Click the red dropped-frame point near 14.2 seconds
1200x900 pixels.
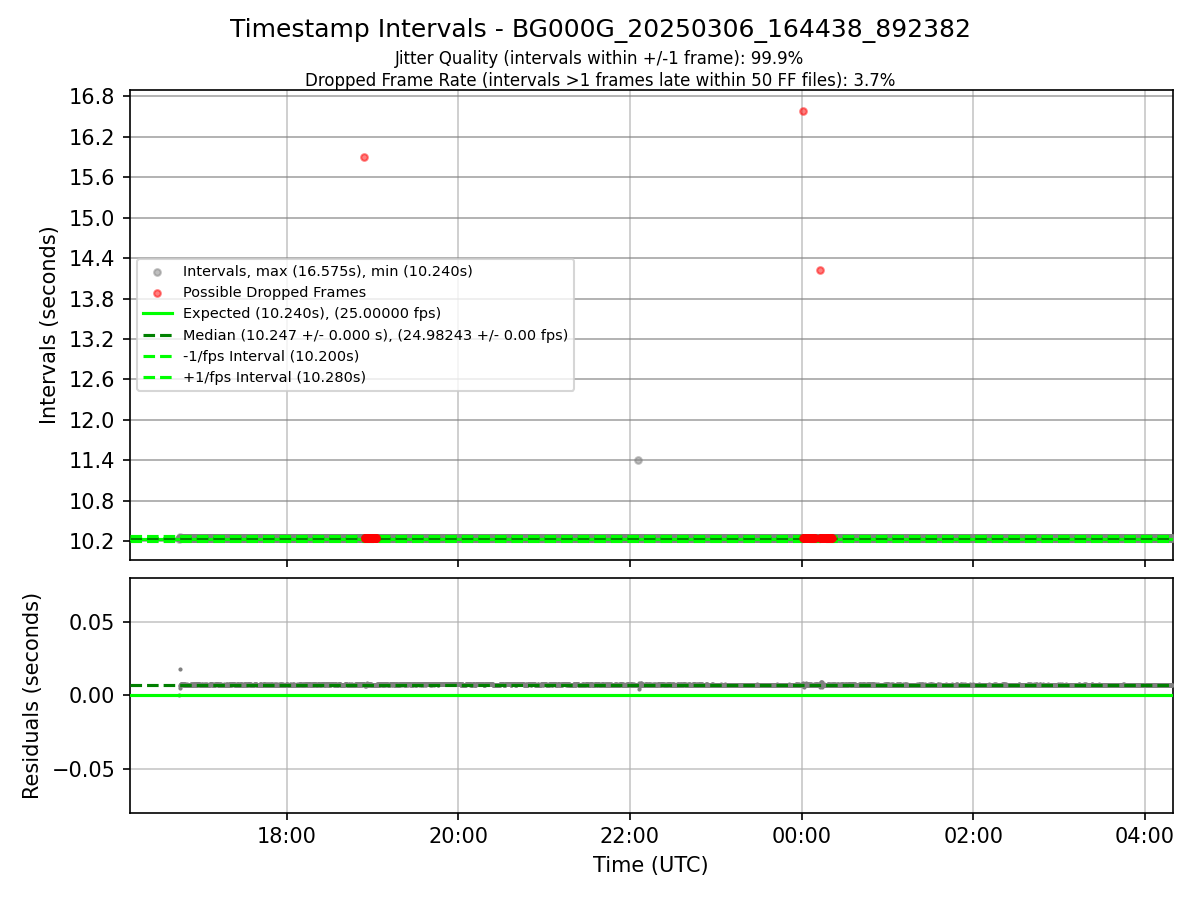pos(820,270)
